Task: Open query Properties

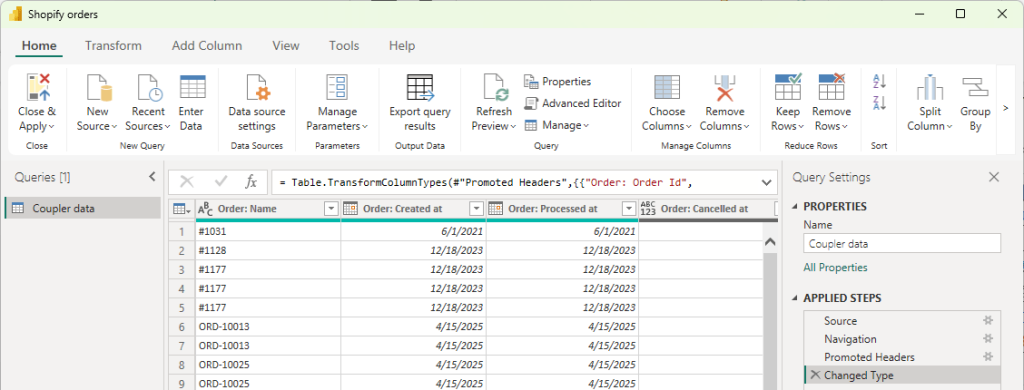Action: tap(557, 82)
